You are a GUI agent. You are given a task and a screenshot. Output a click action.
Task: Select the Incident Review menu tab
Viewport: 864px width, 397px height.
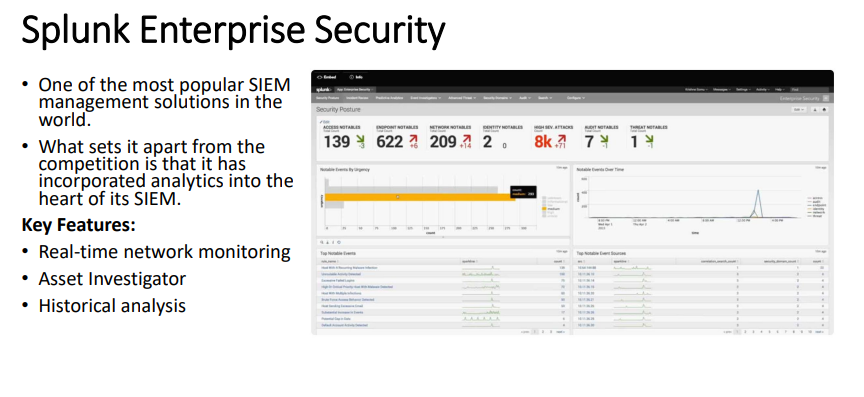click(x=357, y=98)
